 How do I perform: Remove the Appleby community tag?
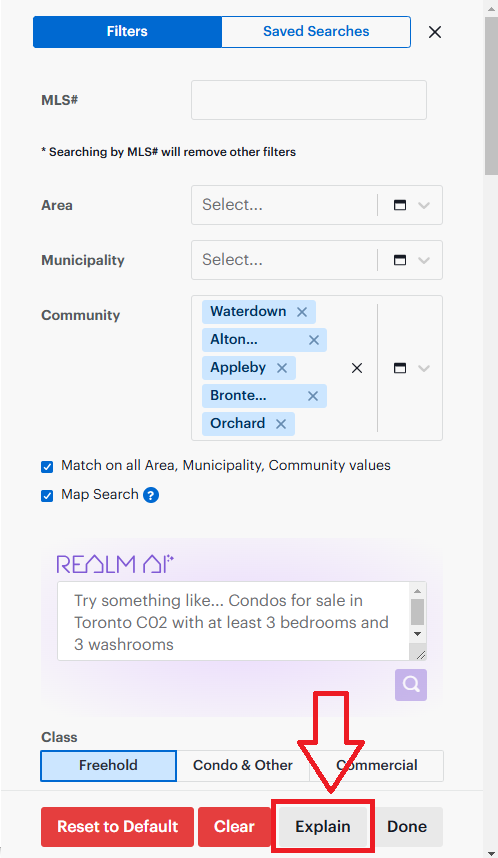point(282,368)
